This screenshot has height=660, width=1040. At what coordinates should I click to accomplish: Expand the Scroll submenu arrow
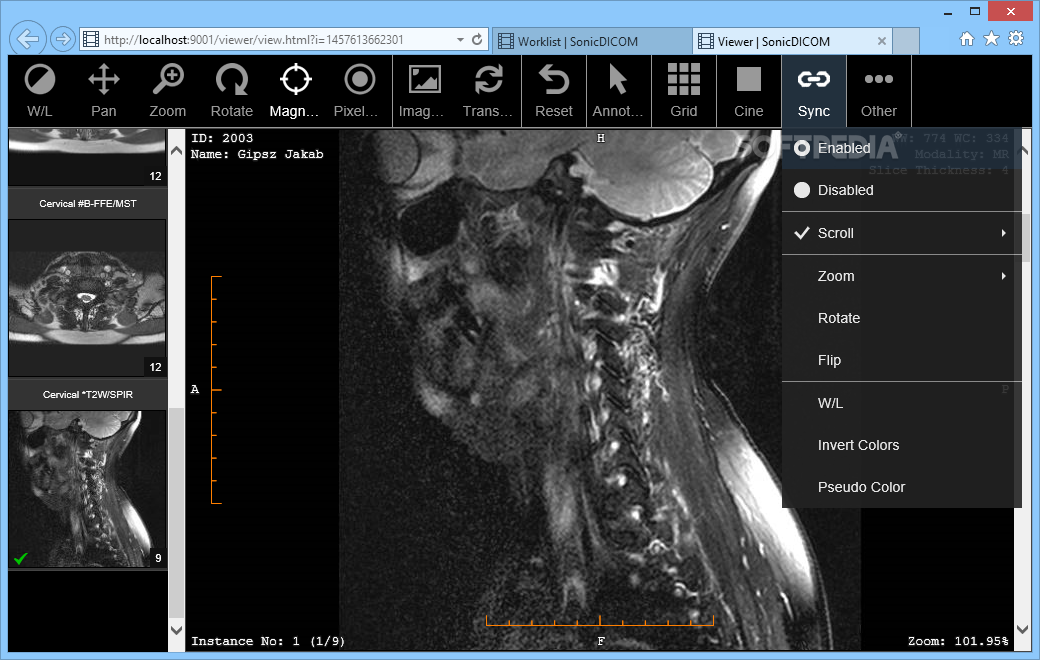tap(1004, 233)
